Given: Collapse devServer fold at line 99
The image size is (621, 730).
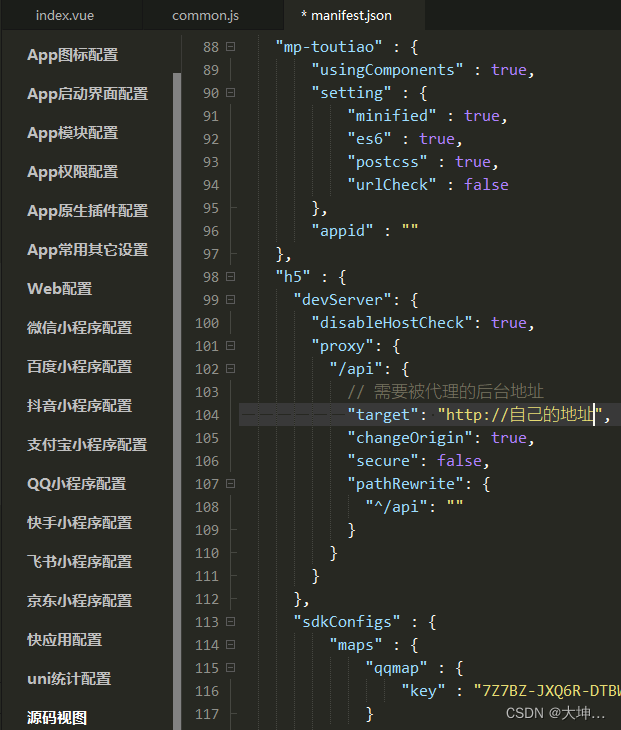Looking at the screenshot, I should [x=230, y=300].
